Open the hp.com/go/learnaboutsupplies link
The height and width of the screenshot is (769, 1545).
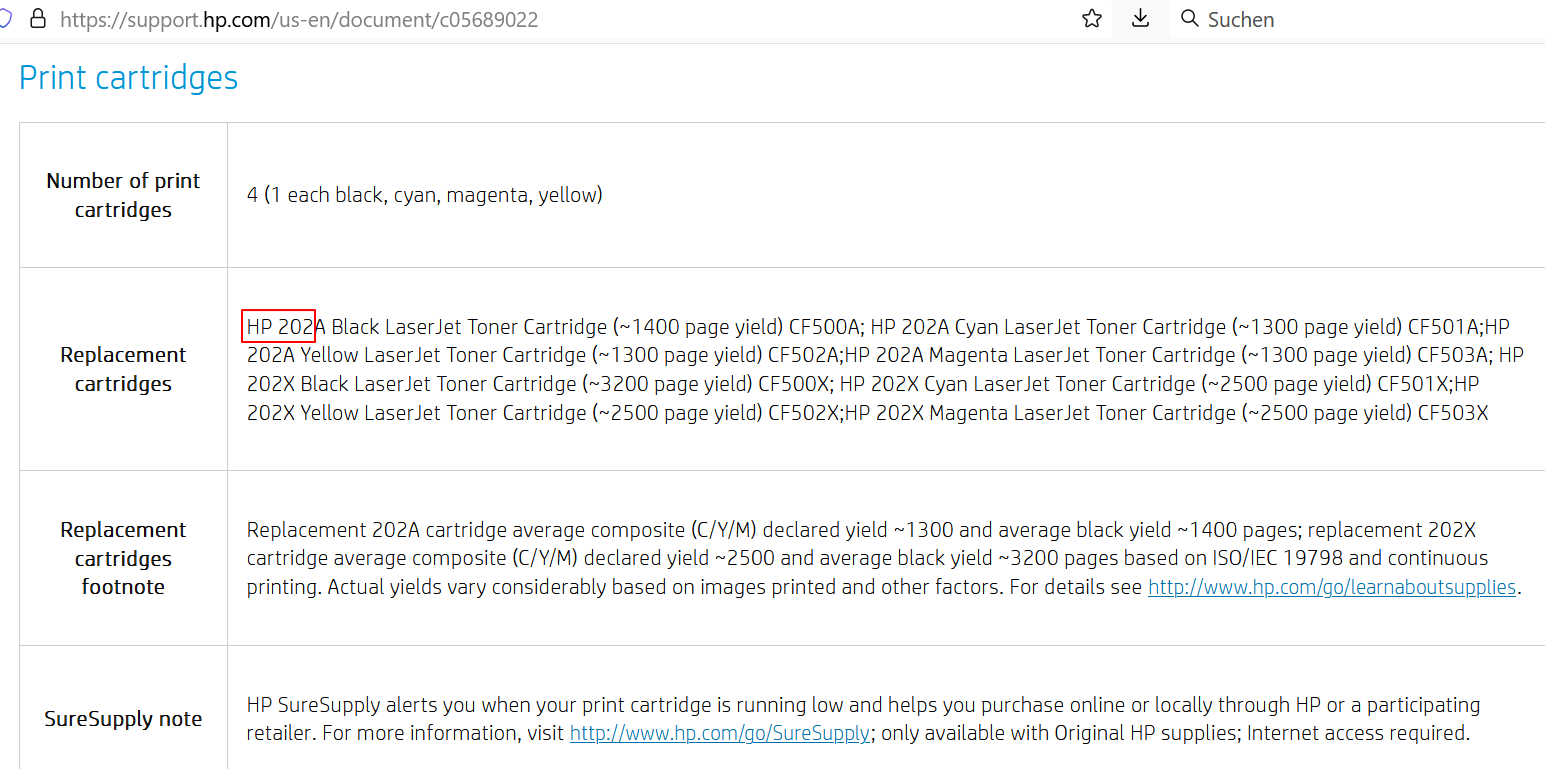point(1332,587)
